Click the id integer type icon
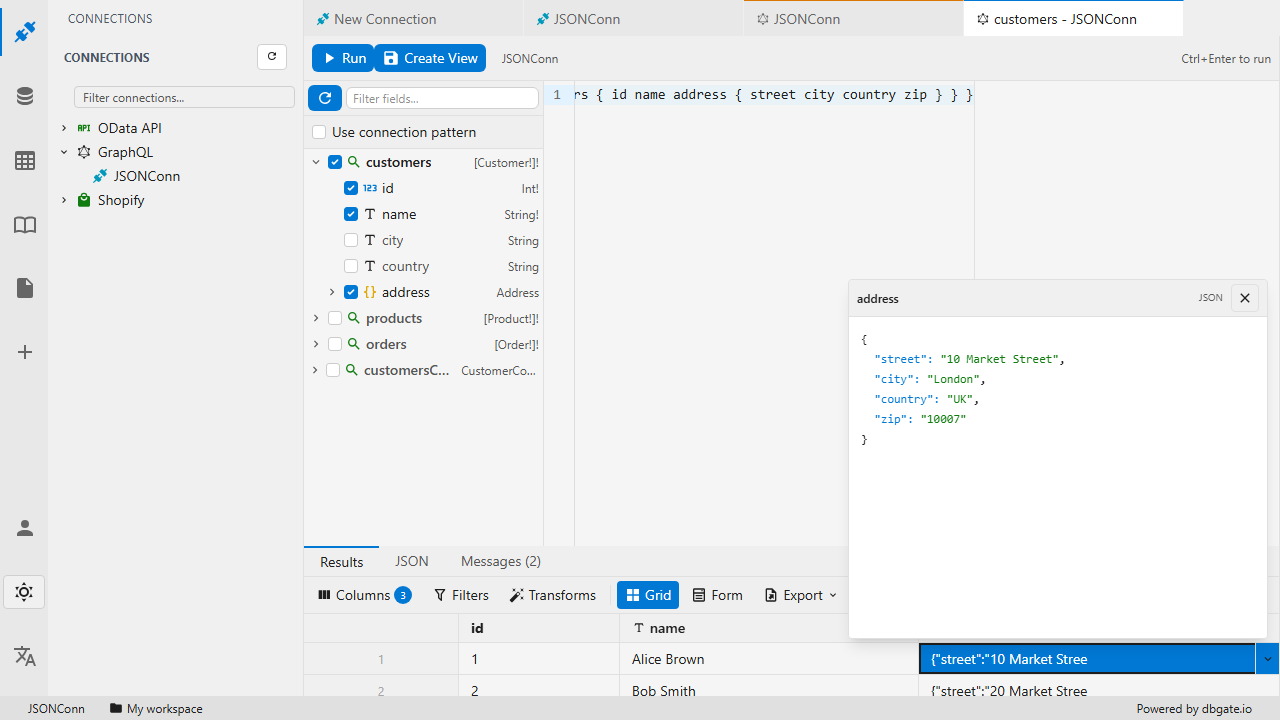The height and width of the screenshot is (720, 1280). [370, 188]
